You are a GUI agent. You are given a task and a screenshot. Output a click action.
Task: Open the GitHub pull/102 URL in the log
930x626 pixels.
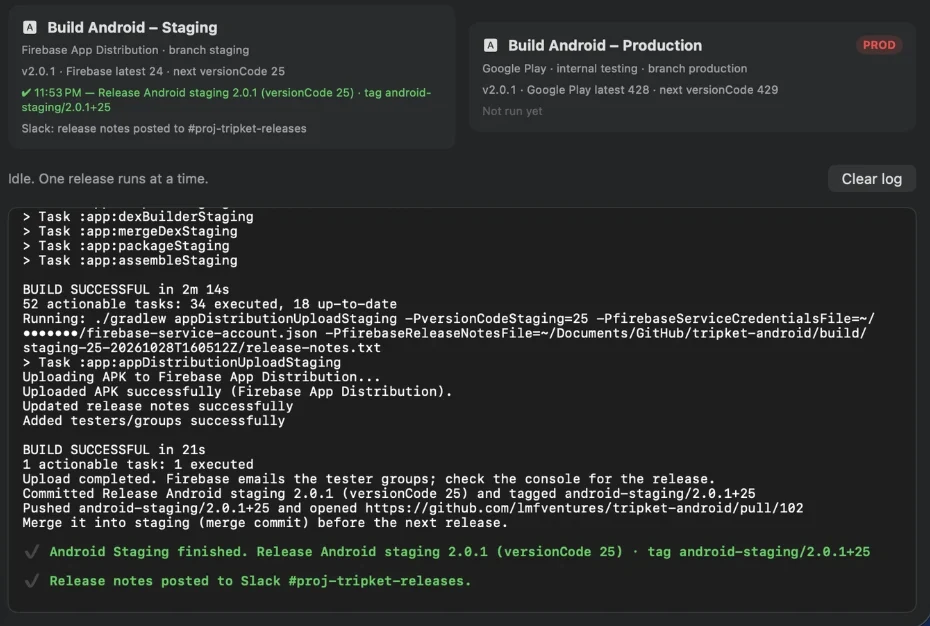[584, 508]
